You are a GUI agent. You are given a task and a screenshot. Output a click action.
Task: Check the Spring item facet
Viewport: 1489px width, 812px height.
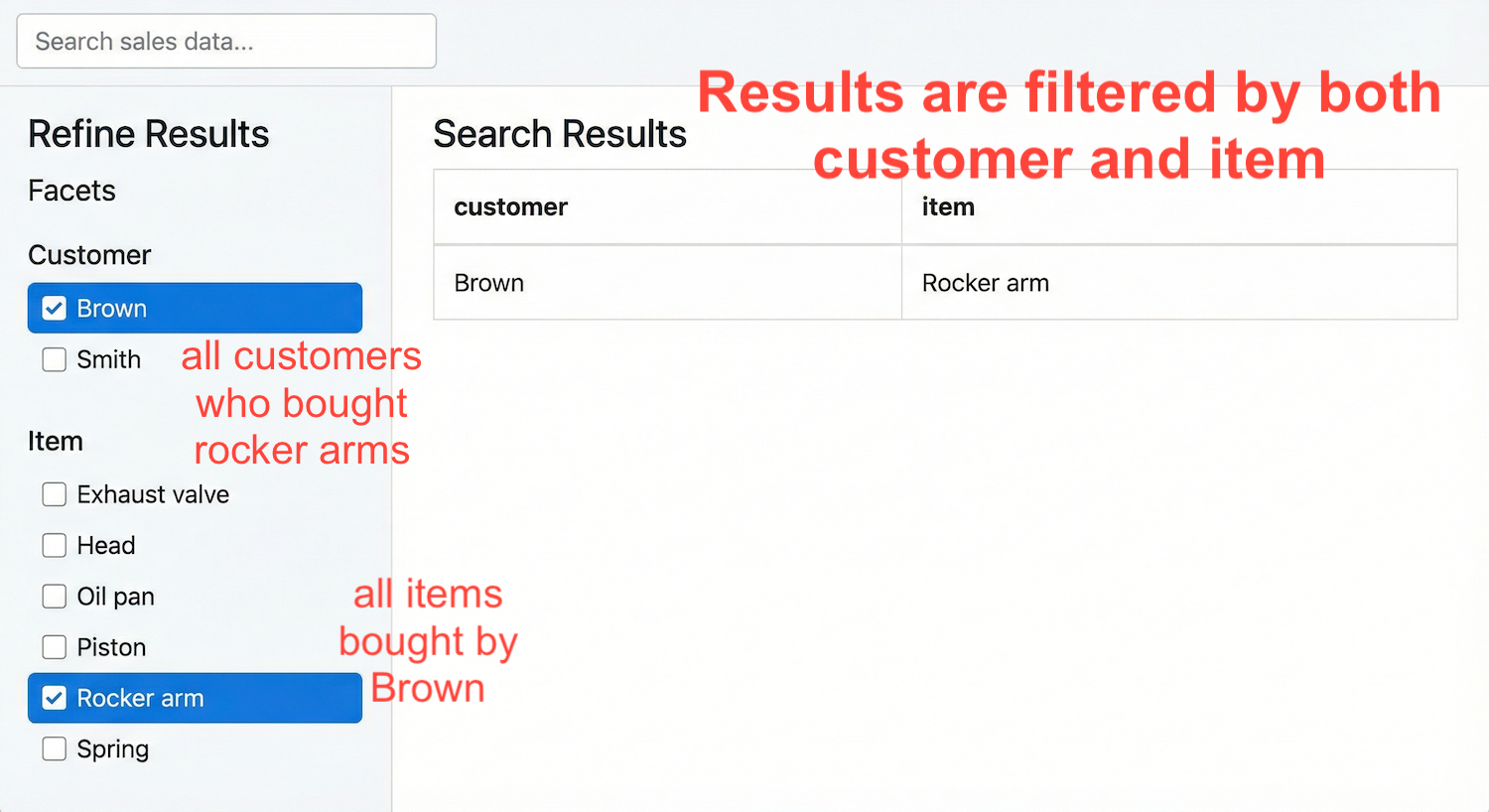54,749
